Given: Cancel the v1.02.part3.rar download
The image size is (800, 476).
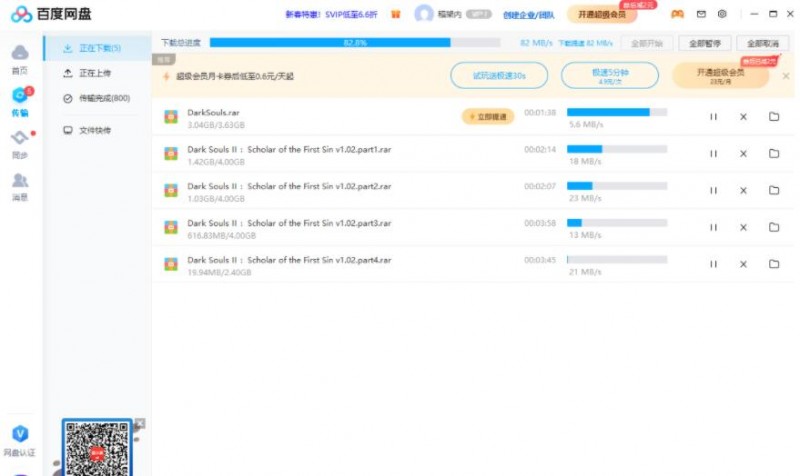Looking at the screenshot, I should [x=743, y=227].
